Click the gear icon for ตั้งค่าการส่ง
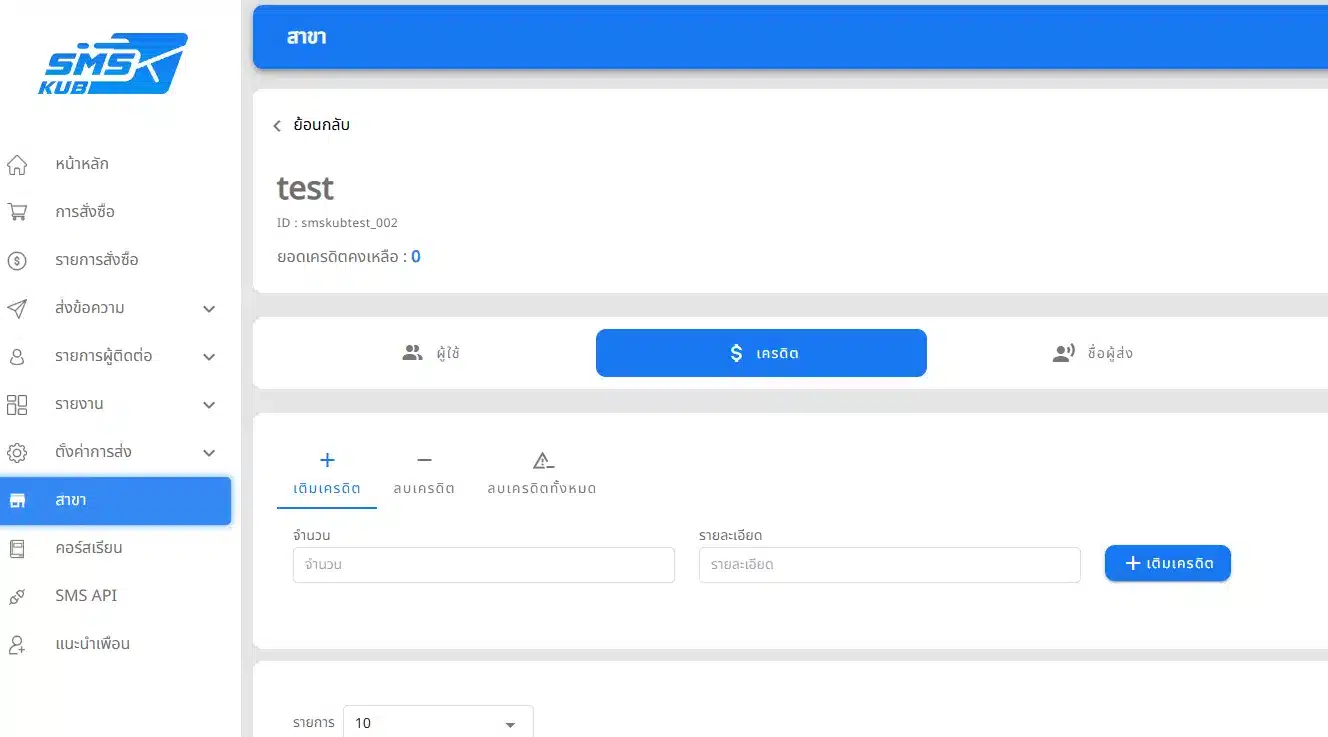Image resolution: width=1328 pixels, height=737 pixels. click(x=17, y=452)
